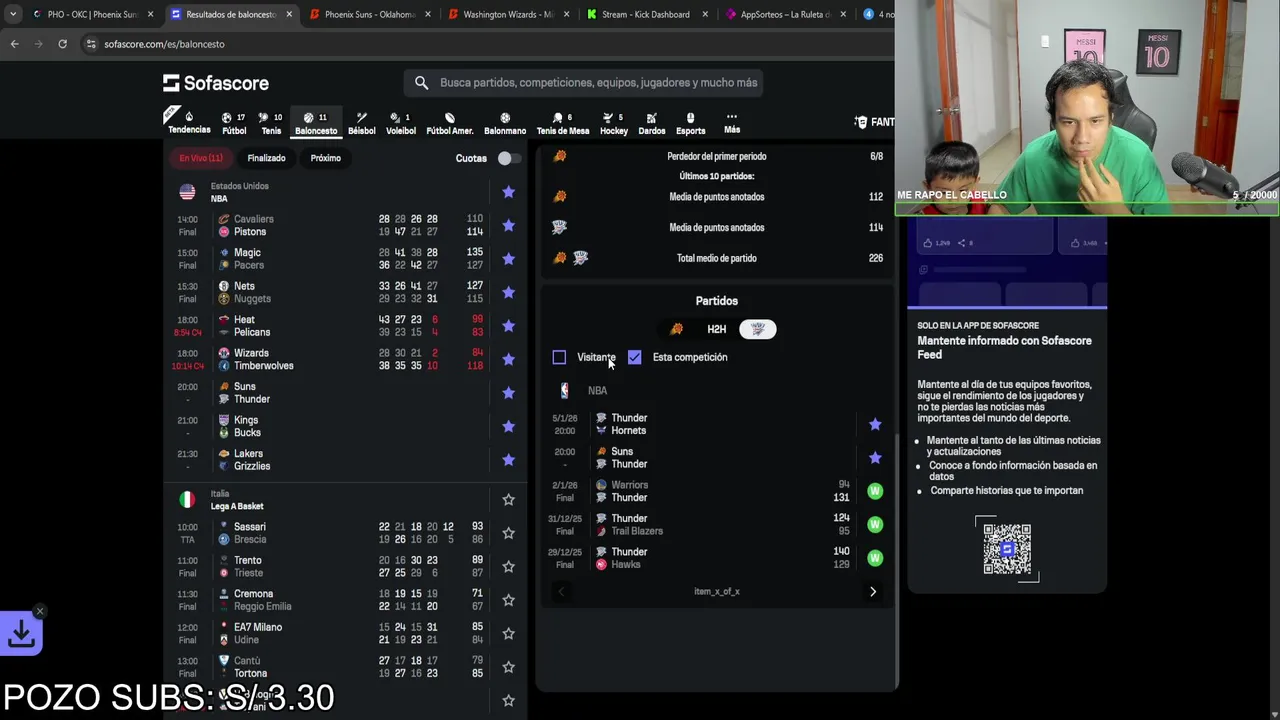Image resolution: width=1280 pixels, height=720 pixels.
Task: Toggle star for Magic vs Pacers
Action: click(x=508, y=259)
